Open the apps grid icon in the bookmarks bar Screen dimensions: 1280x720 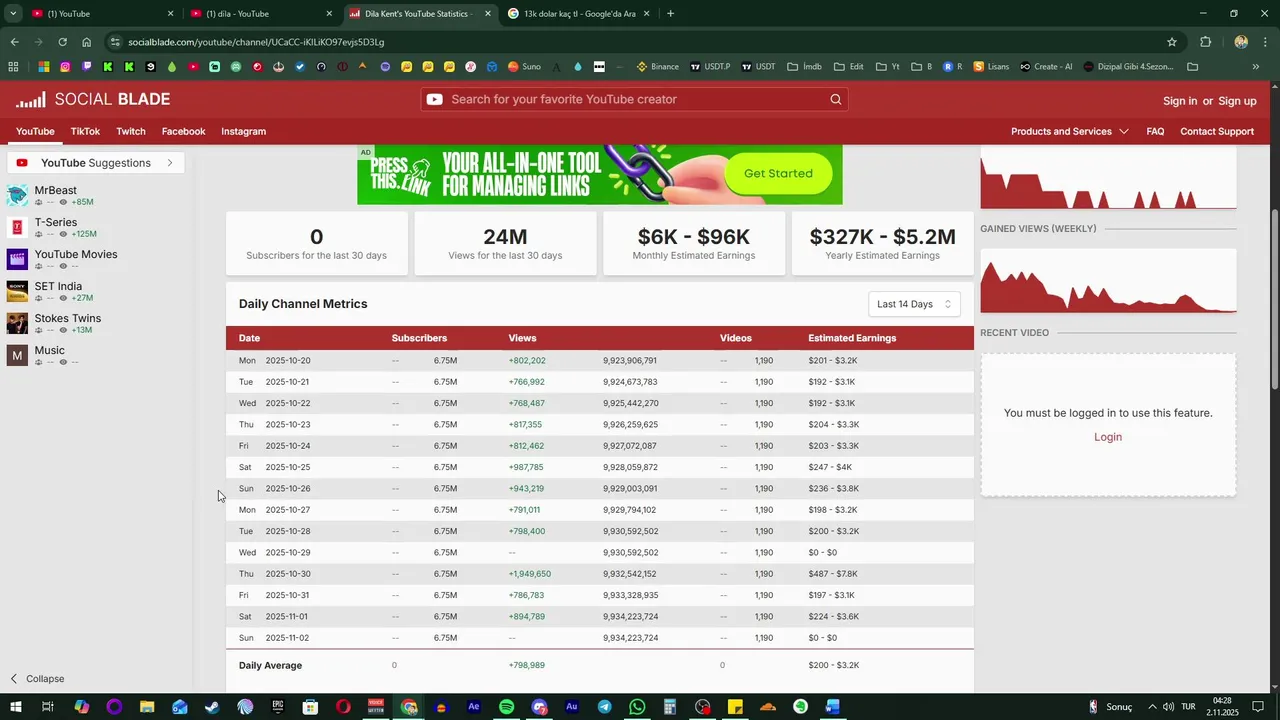[13, 67]
